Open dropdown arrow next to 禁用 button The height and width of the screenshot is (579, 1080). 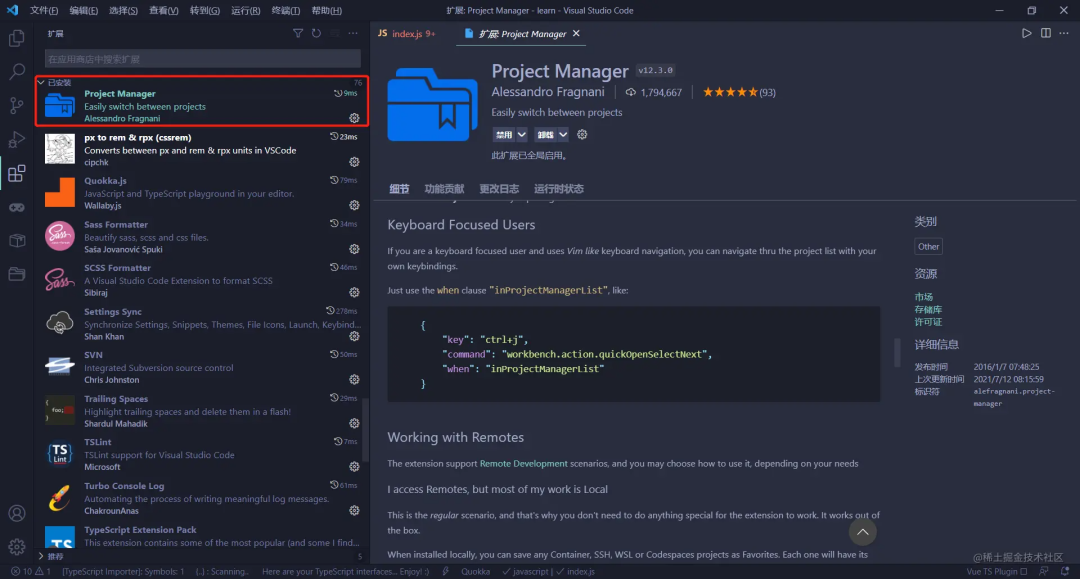tap(522, 135)
